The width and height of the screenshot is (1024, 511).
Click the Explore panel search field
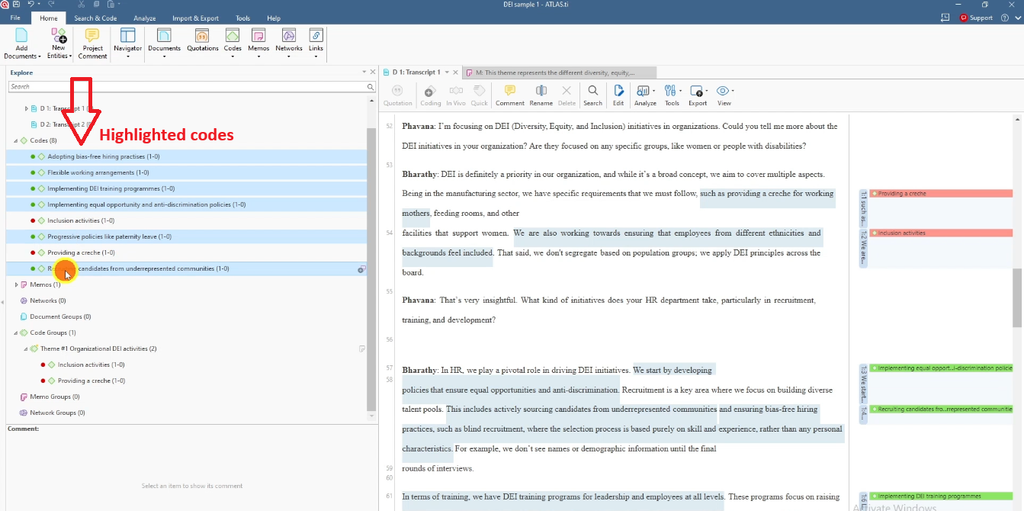pos(187,86)
